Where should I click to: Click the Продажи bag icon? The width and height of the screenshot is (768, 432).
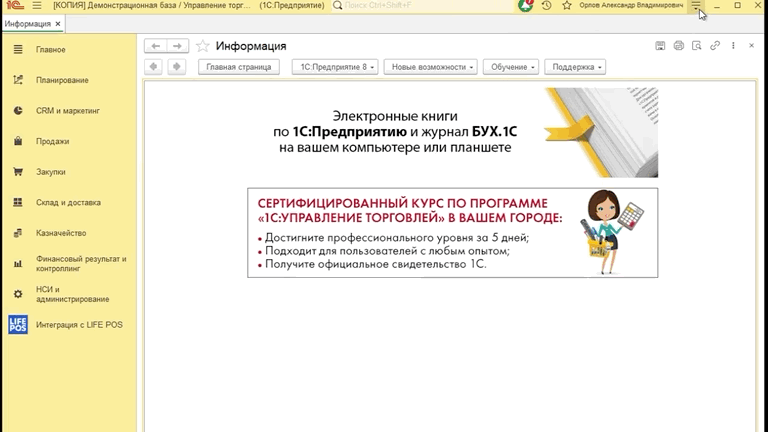[18, 141]
